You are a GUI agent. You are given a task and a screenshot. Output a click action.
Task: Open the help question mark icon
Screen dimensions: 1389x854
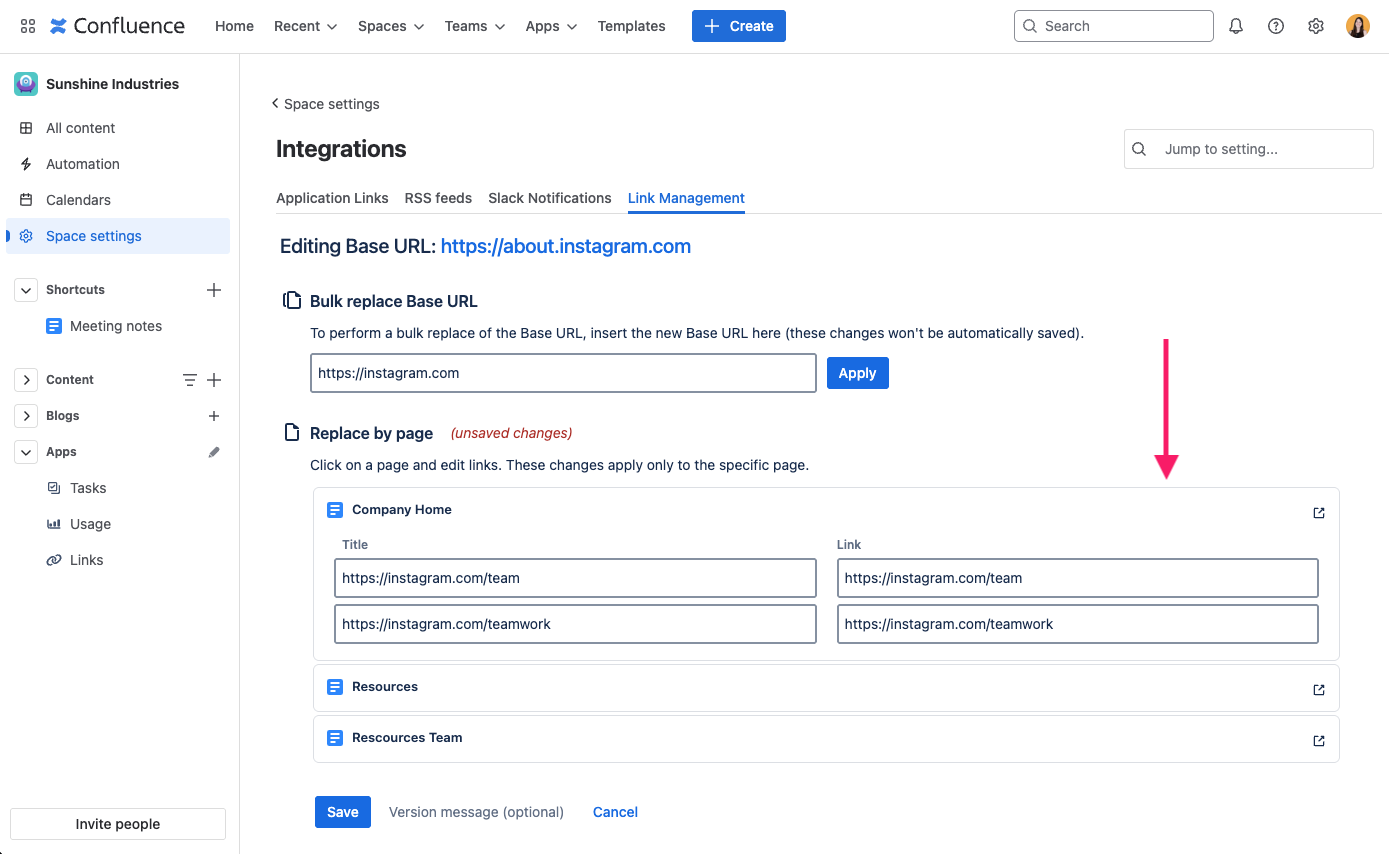click(x=1276, y=26)
